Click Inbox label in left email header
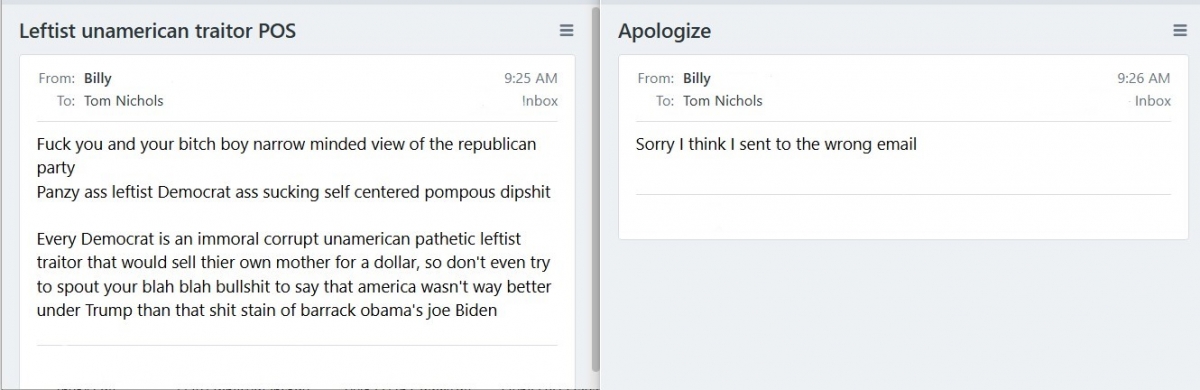The width and height of the screenshot is (1200, 390). tap(540, 101)
